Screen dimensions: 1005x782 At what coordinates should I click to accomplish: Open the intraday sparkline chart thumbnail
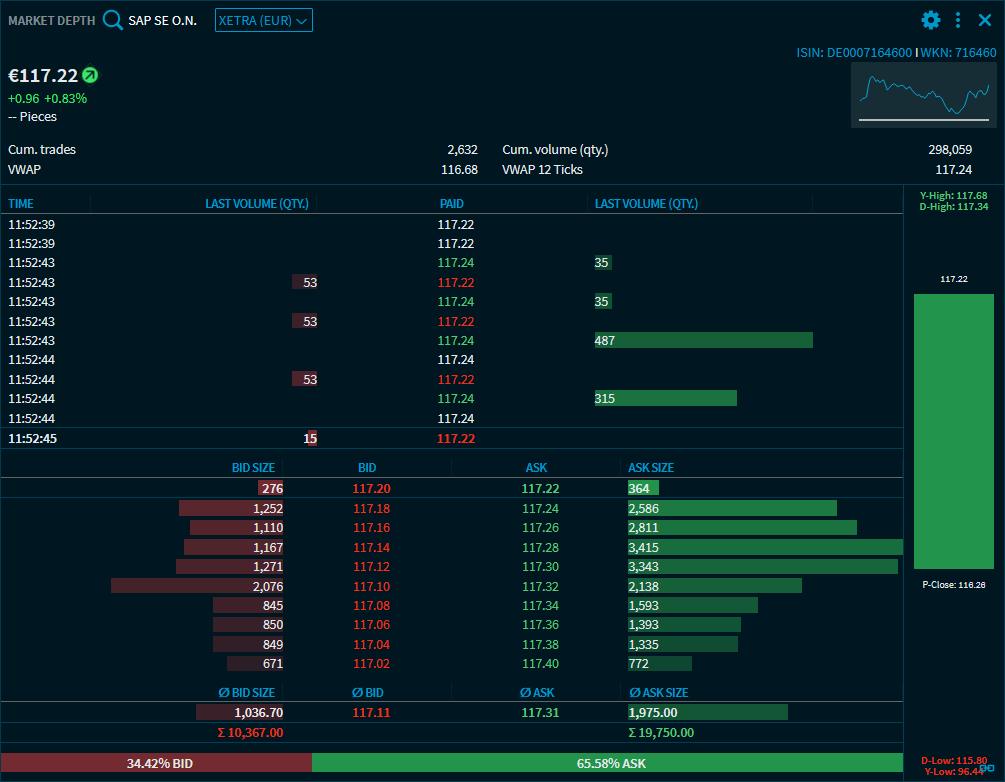[923, 95]
